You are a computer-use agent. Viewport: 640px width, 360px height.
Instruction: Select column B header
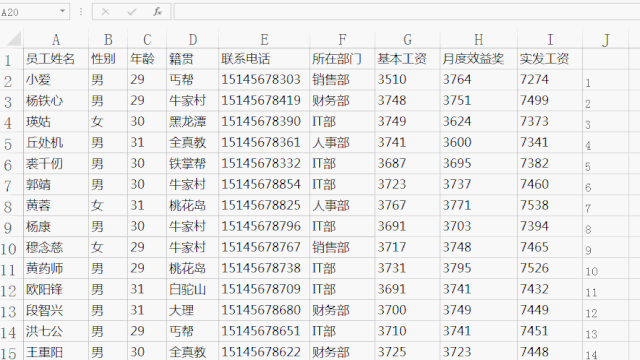(x=108, y=40)
